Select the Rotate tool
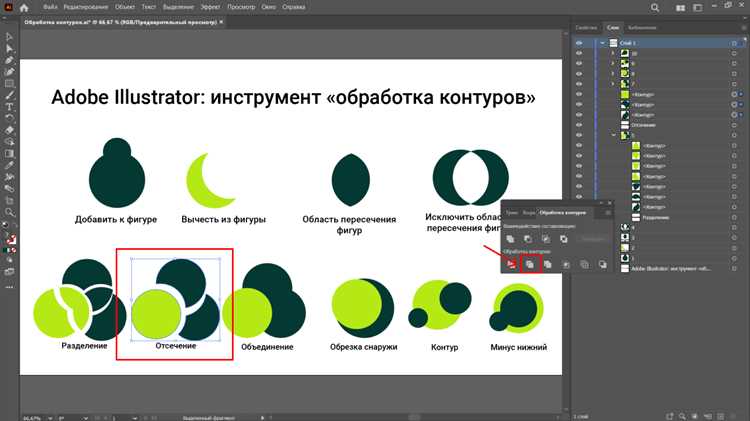 click(x=9, y=118)
